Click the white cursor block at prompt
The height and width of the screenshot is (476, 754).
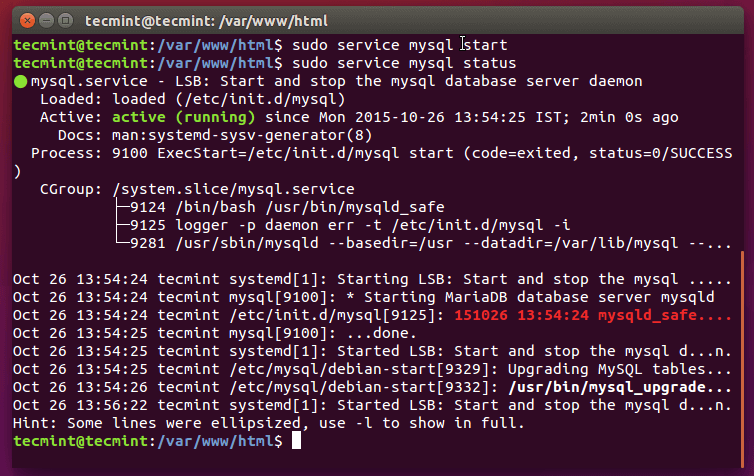297,441
